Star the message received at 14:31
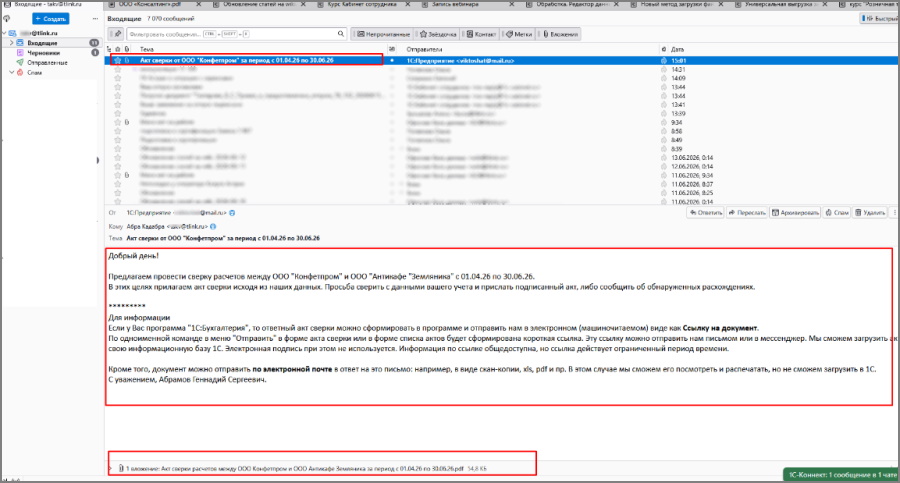This screenshot has width=900, height=483. coord(118,69)
